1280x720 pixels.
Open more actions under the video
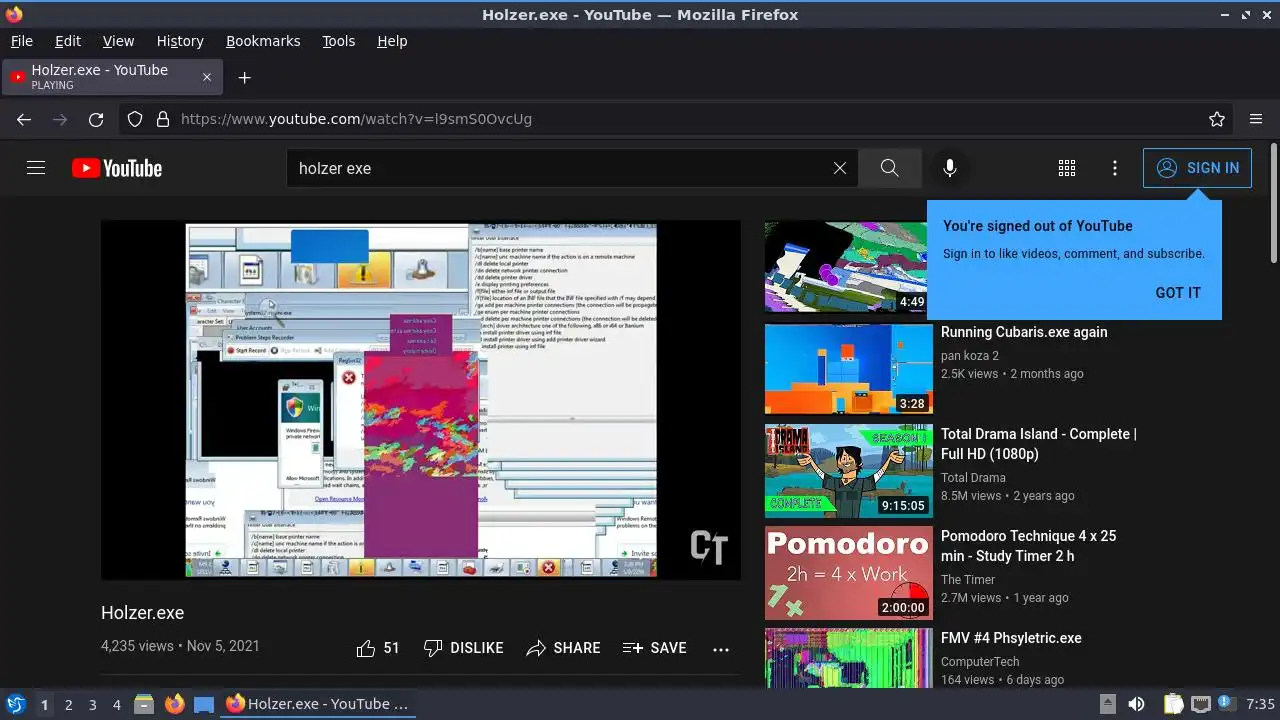721,649
